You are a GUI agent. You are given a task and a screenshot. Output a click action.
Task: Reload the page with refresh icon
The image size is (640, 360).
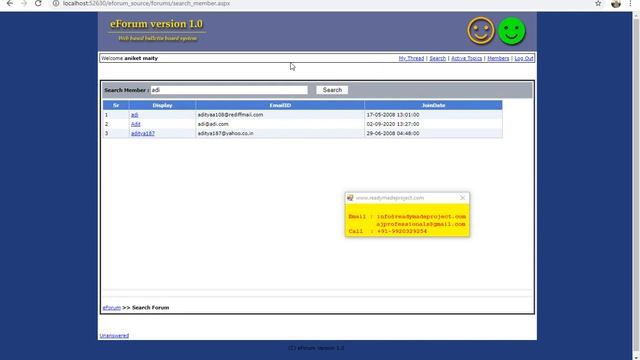tap(38, 3)
